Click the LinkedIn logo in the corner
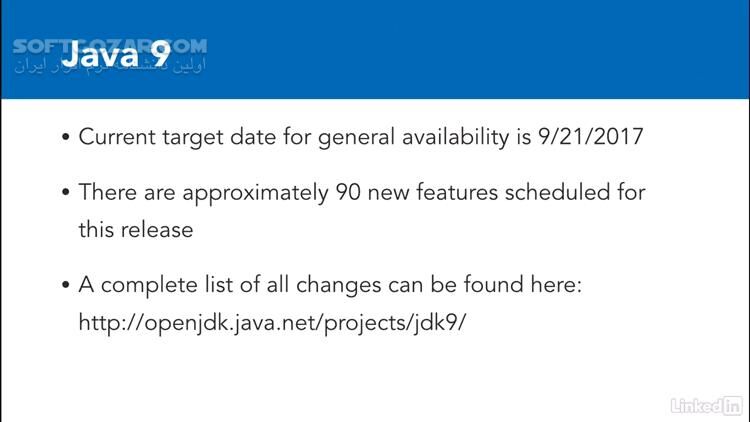 pos(705,406)
